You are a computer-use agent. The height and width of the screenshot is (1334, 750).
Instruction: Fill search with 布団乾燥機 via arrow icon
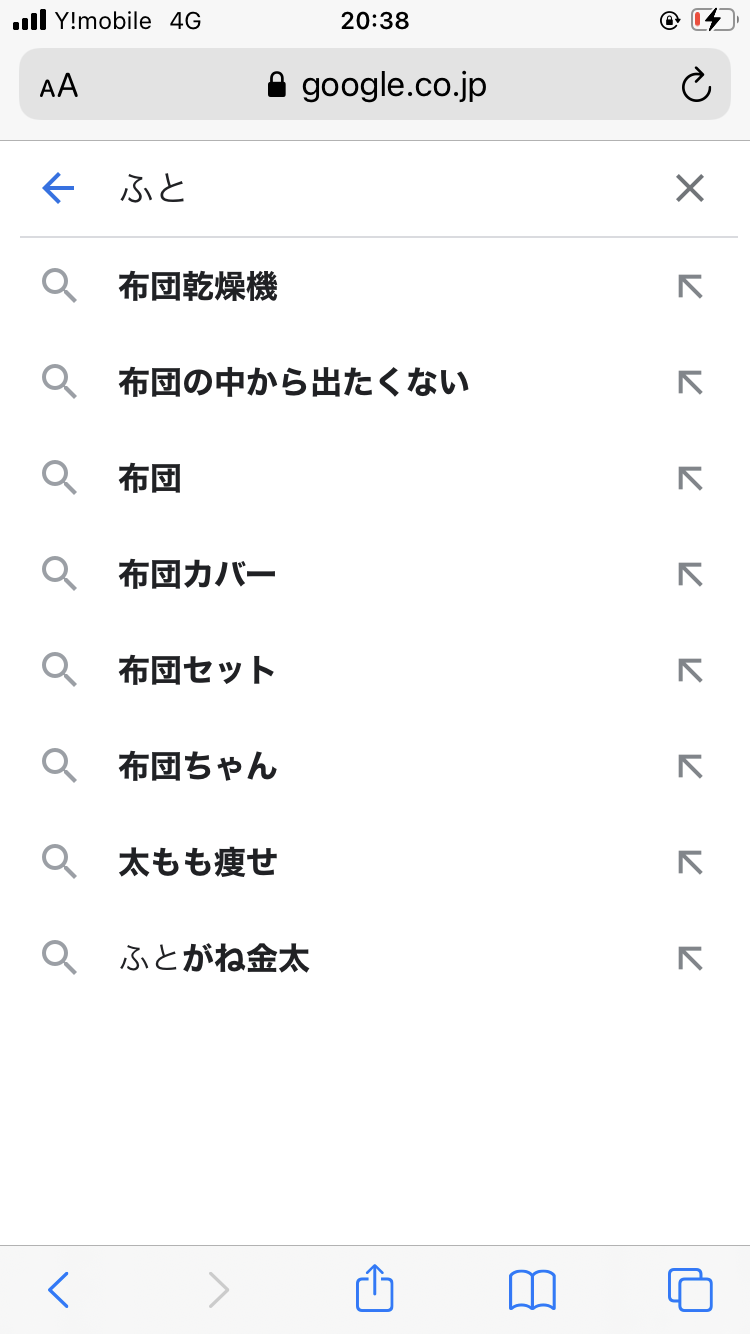[x=690, y=287]
